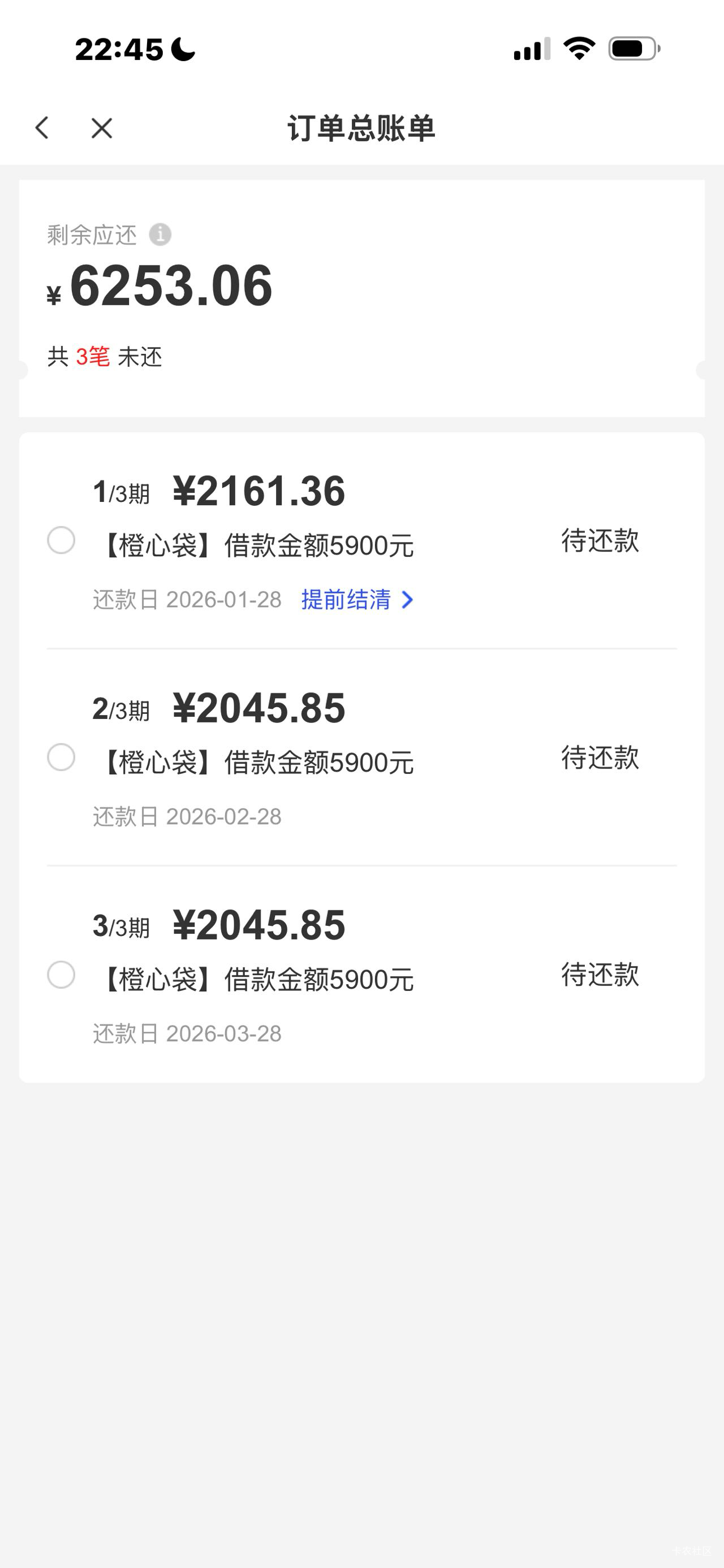Open the ¥2161.36 first installment entry

[x=259, y=491]
